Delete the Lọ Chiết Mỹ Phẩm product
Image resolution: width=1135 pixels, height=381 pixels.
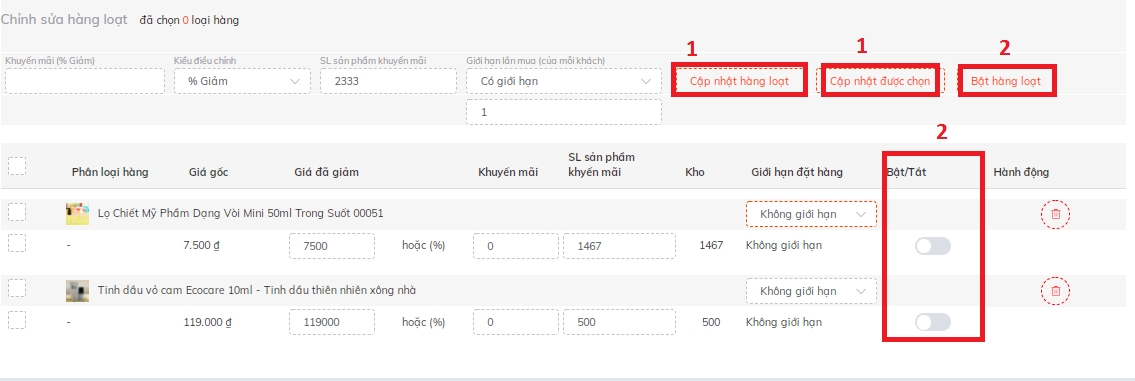pos(1055,214)
